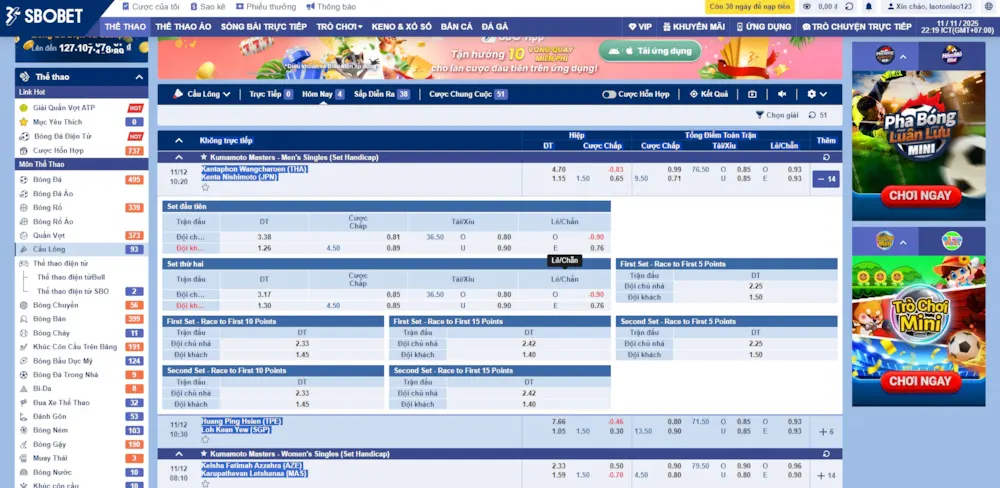Viewport: 1000px width, 488px height.
Task: Collapse the Thể thao sidebar panel
Action: (139, 77)
